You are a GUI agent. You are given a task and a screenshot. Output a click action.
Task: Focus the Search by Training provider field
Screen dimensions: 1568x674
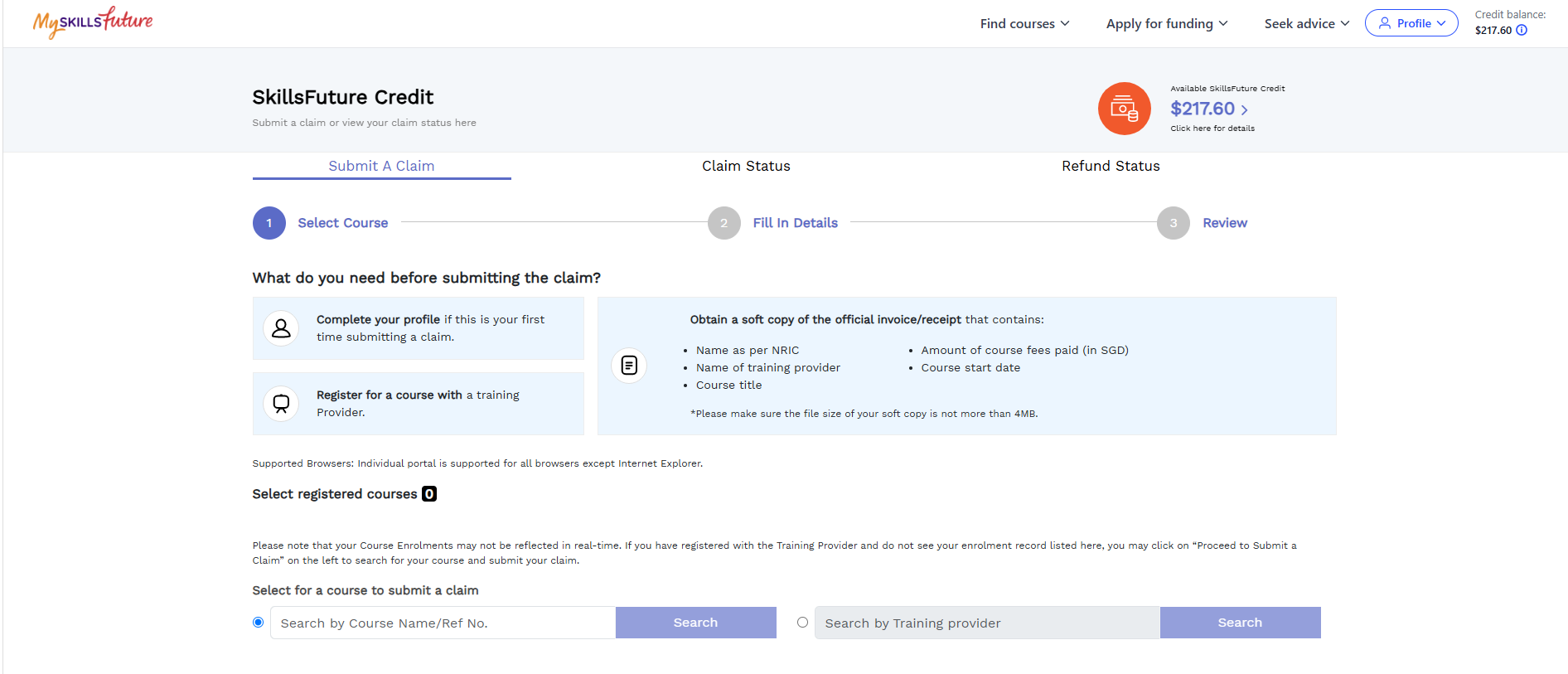coord(987,623)
